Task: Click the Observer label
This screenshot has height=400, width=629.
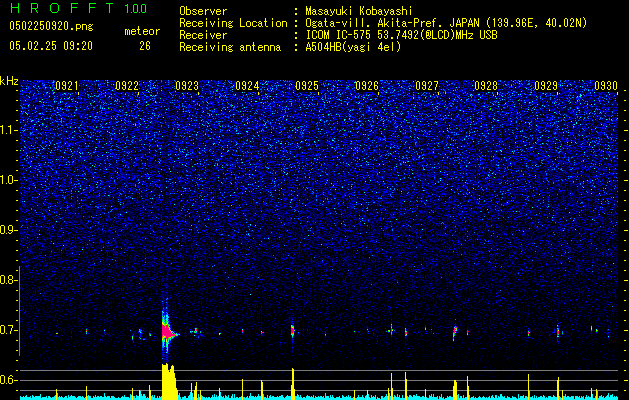Action: [203, 11]
